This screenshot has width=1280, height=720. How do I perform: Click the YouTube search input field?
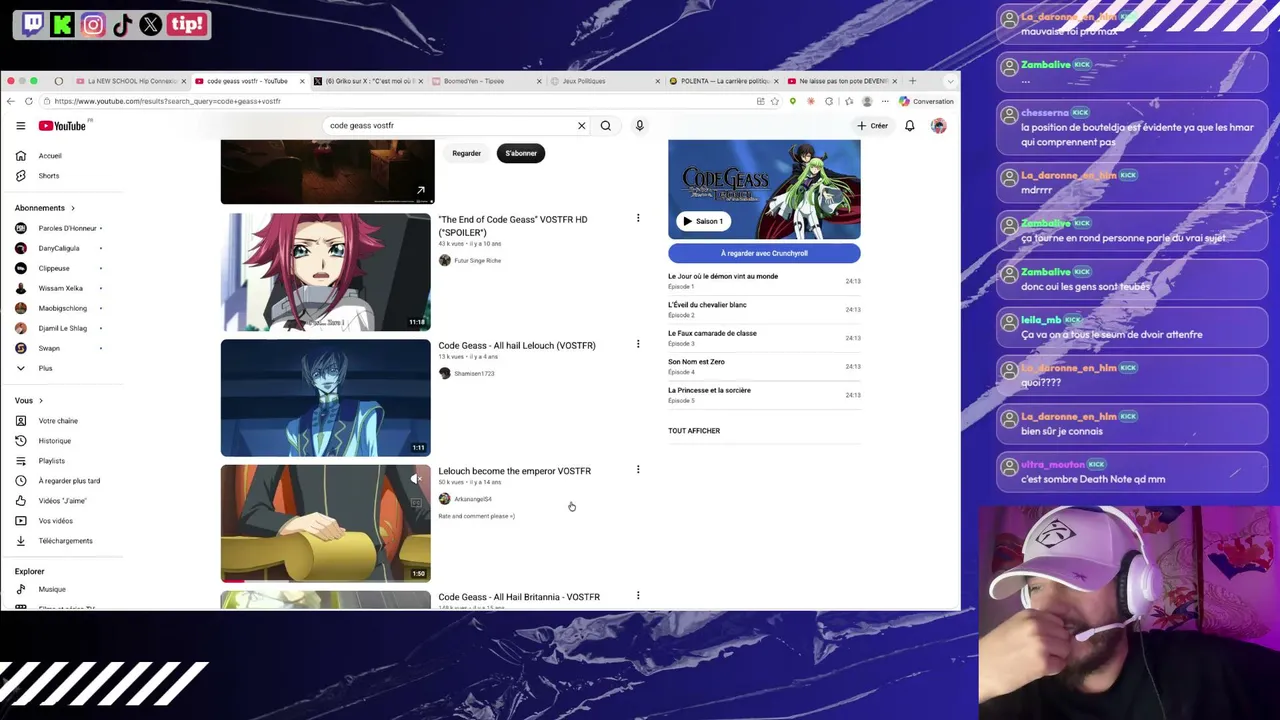[450, 126]
